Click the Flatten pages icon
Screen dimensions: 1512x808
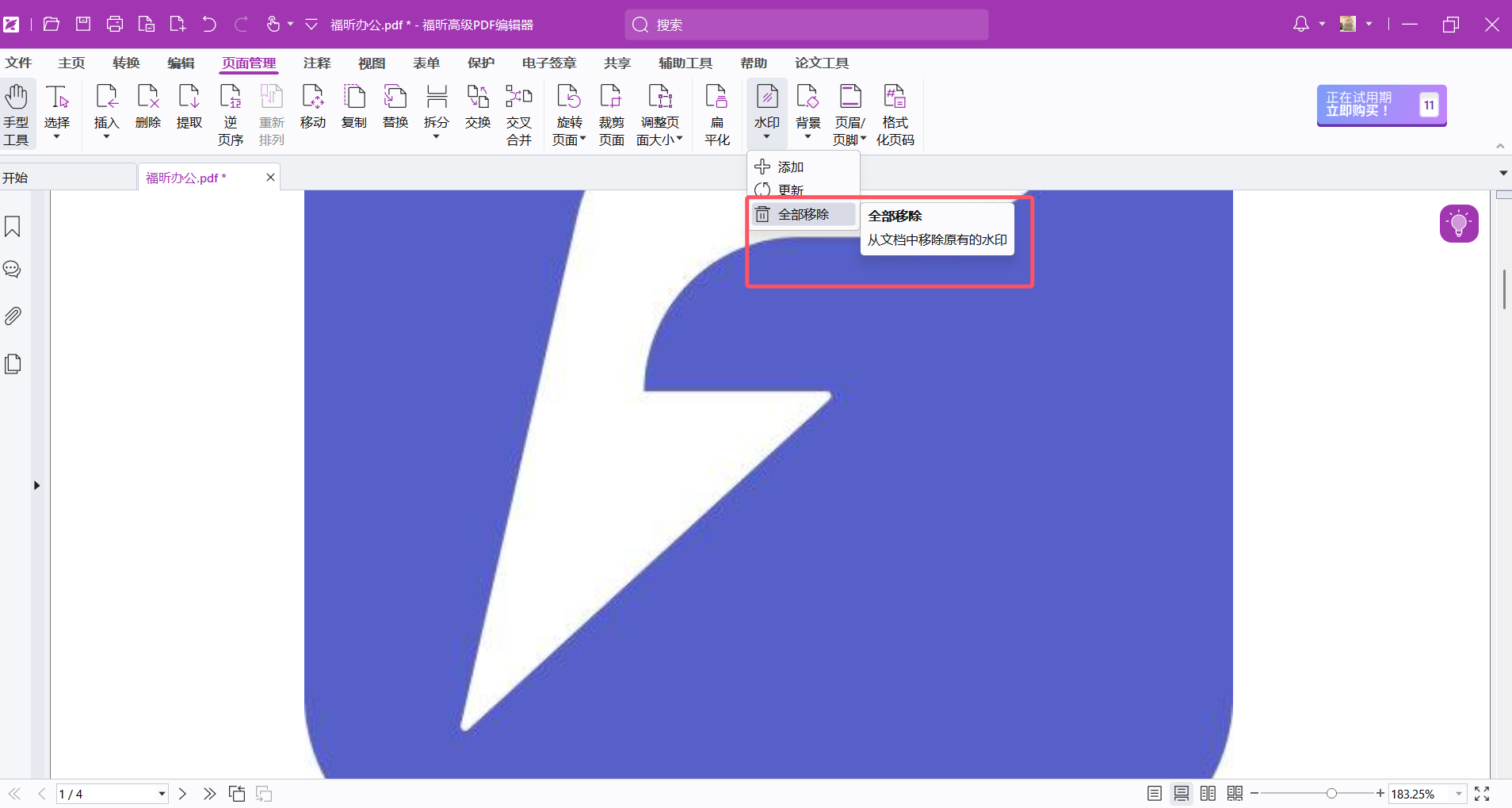716,115
